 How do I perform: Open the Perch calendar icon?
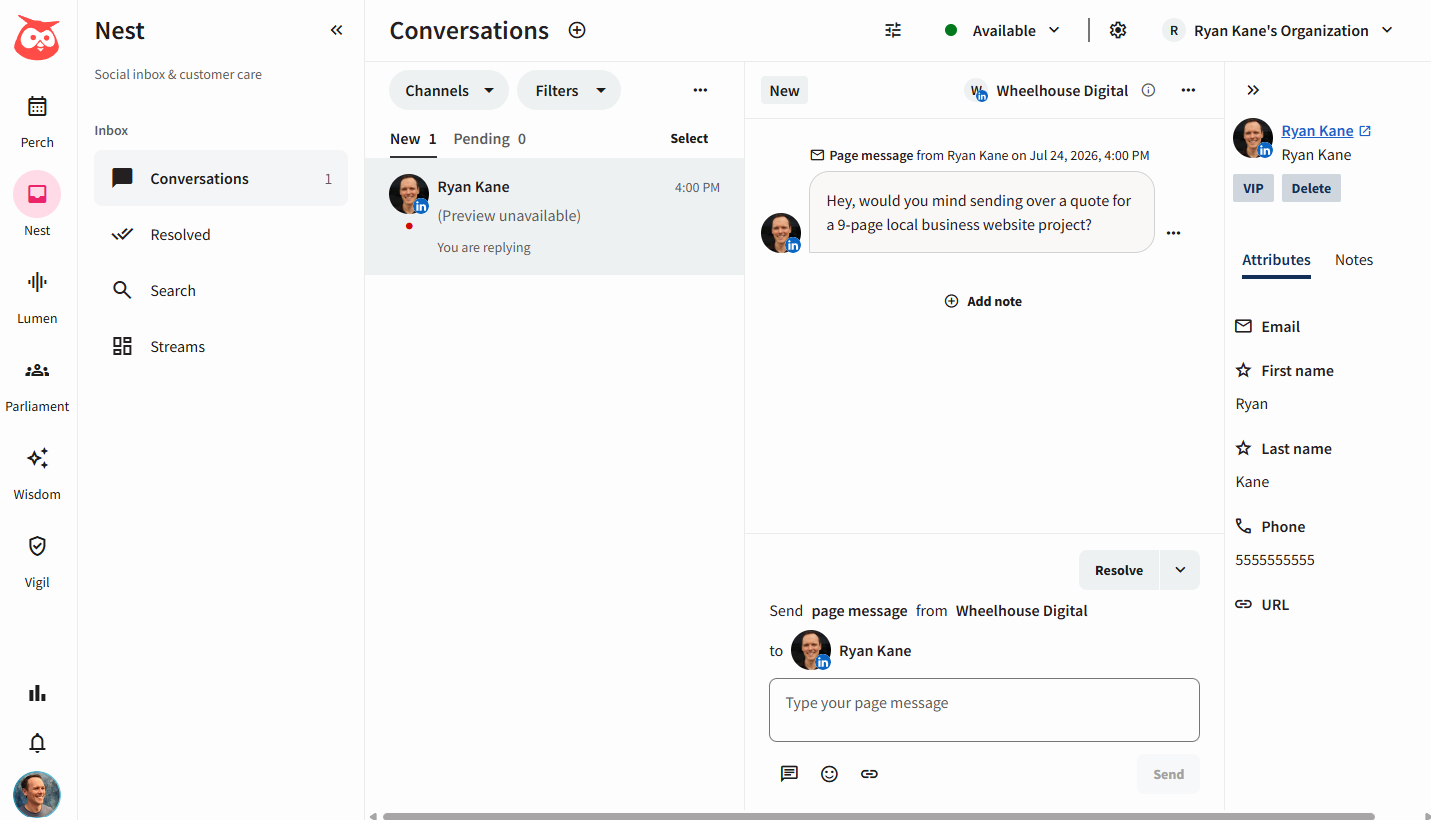pos(37,106)
